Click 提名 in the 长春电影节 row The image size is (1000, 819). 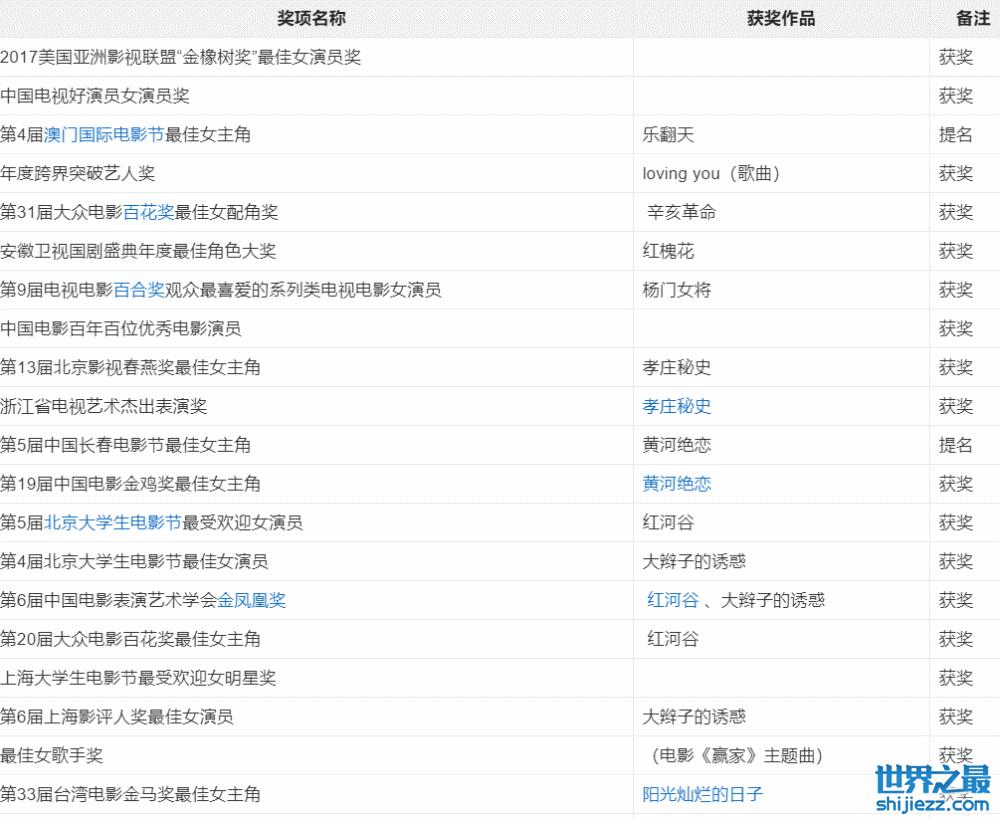[955, 445]
